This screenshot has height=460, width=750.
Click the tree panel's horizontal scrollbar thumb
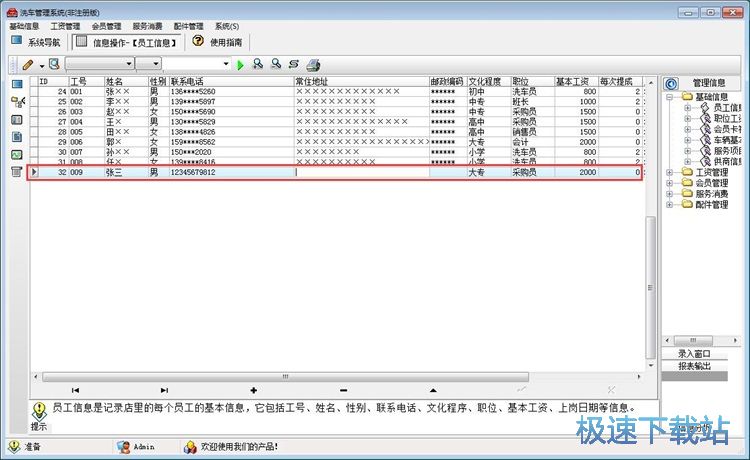693,340
